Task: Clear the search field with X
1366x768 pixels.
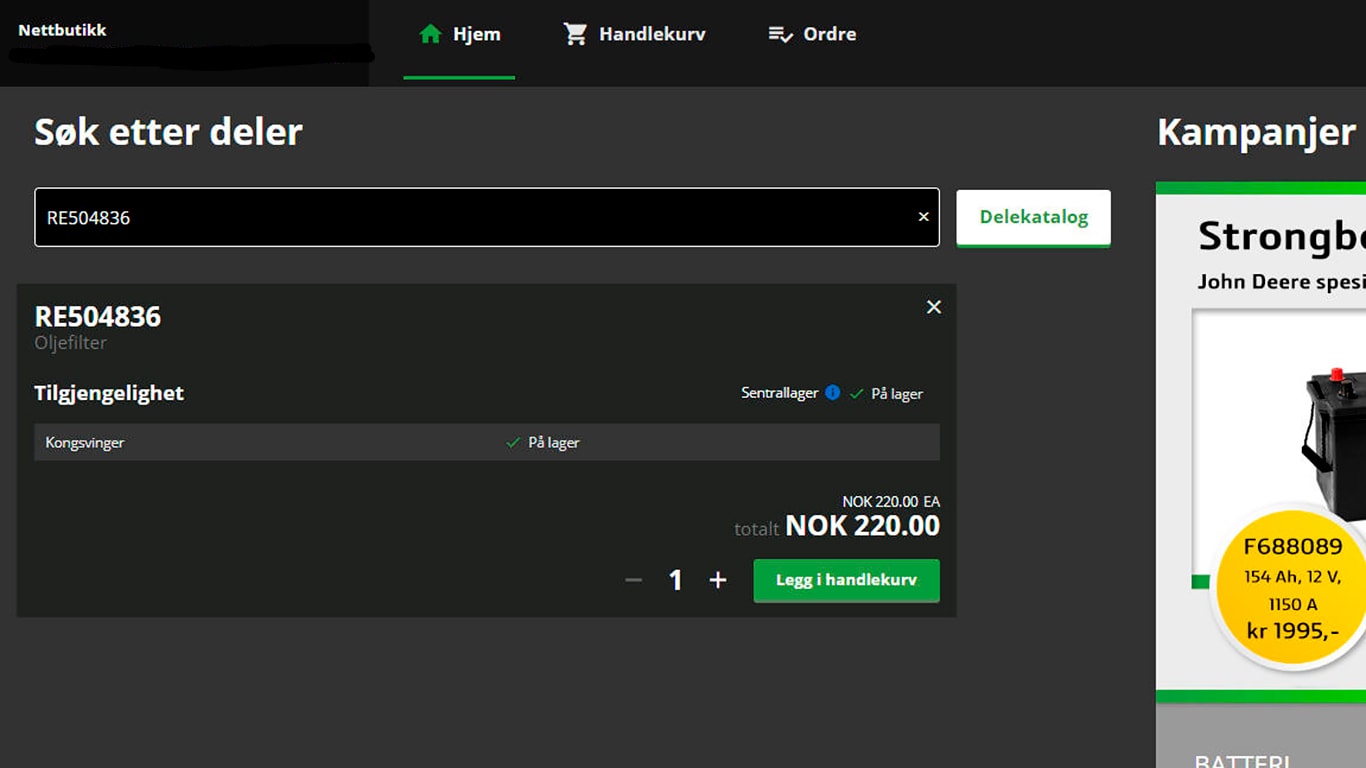Action: click(923, 217)
